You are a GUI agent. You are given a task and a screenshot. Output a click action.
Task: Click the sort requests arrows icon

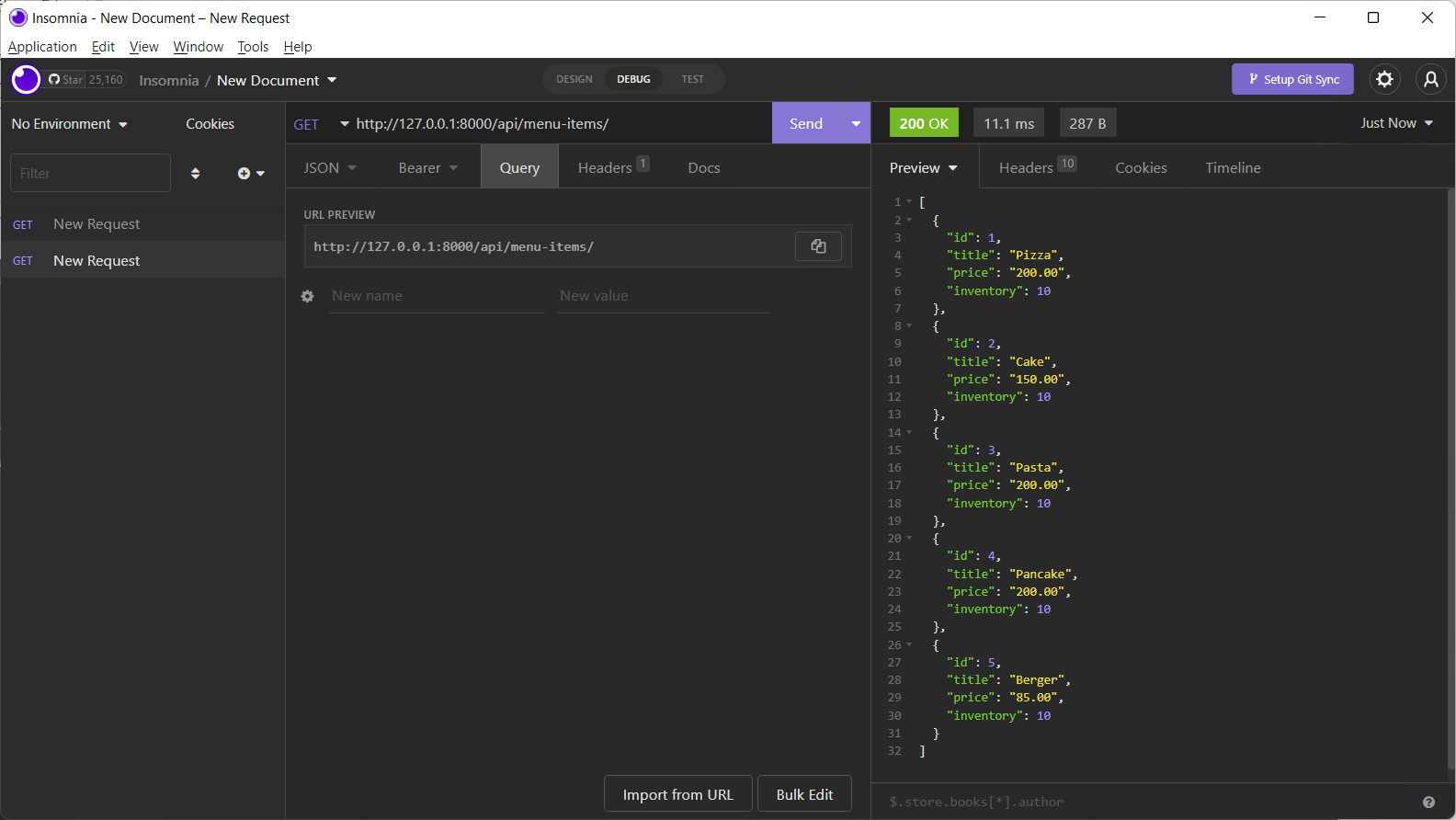(195, 173)
